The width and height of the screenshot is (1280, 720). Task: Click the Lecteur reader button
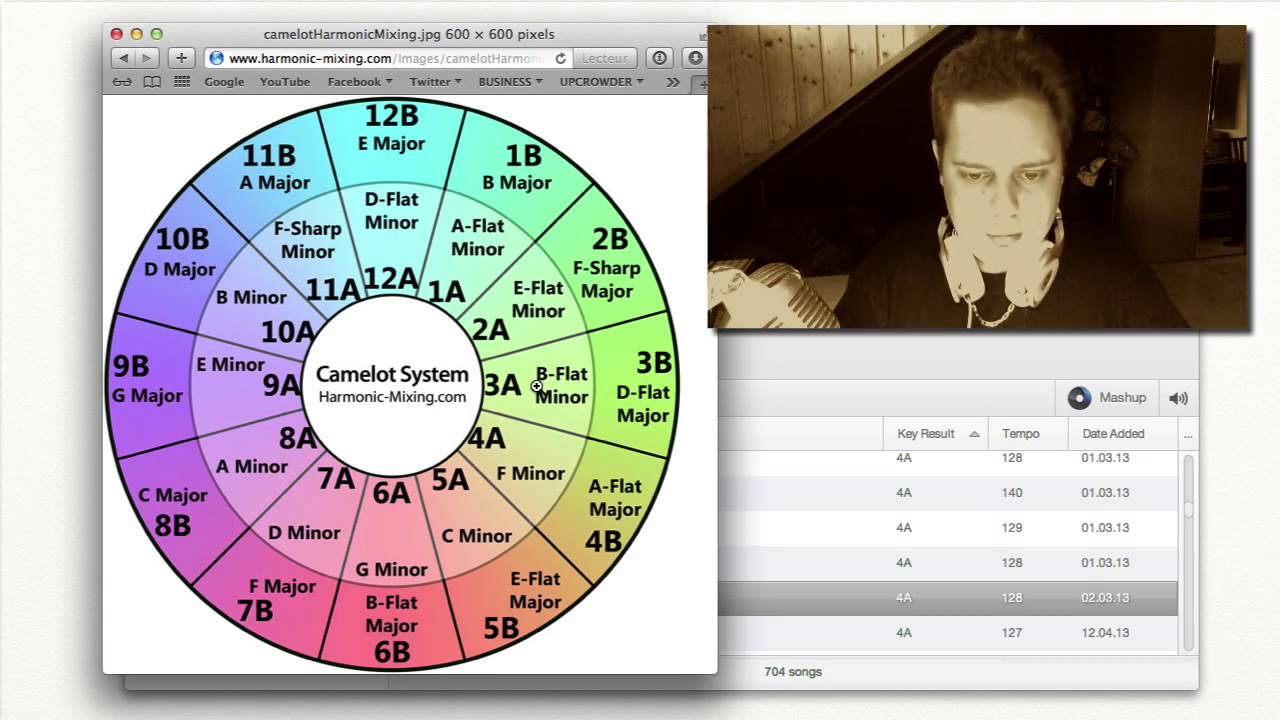pos(605,58)
